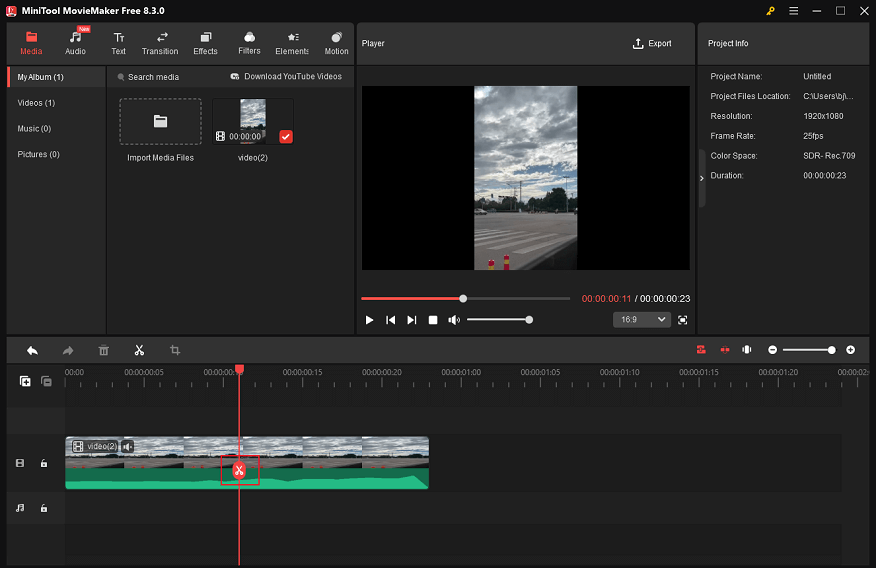Click the Resolution value 1920x1080
This screenshot has width=876, height=568.
[x=823, y=116]
